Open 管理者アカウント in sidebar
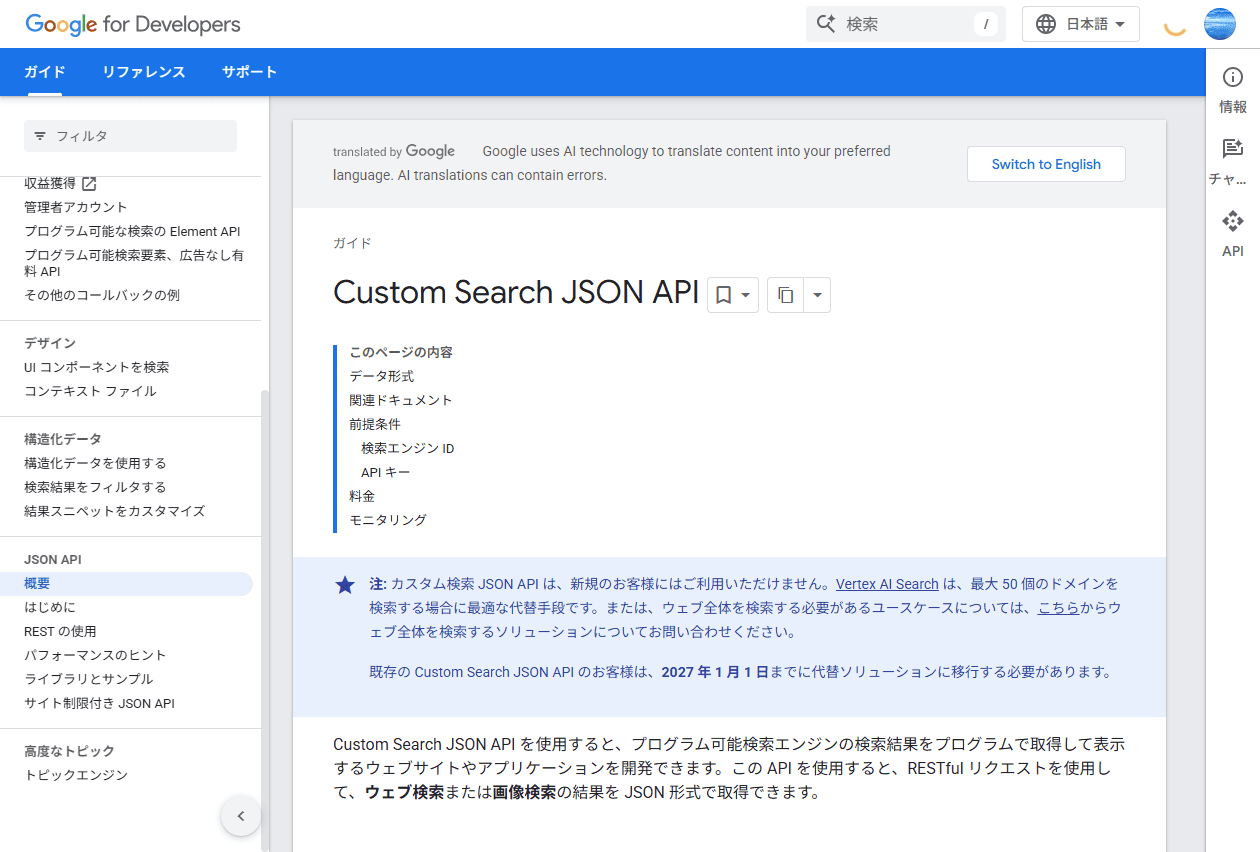1260x852 pixels. tap(76, 207)
